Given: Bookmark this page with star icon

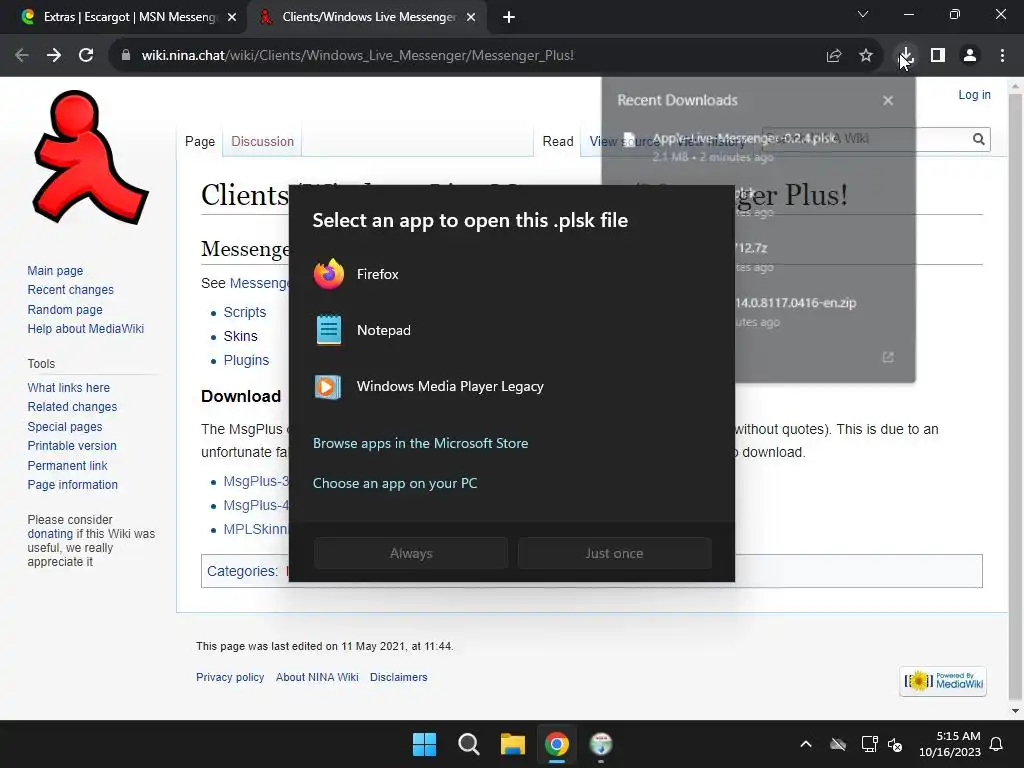Looking at the screenshot, I should [866, 56].
